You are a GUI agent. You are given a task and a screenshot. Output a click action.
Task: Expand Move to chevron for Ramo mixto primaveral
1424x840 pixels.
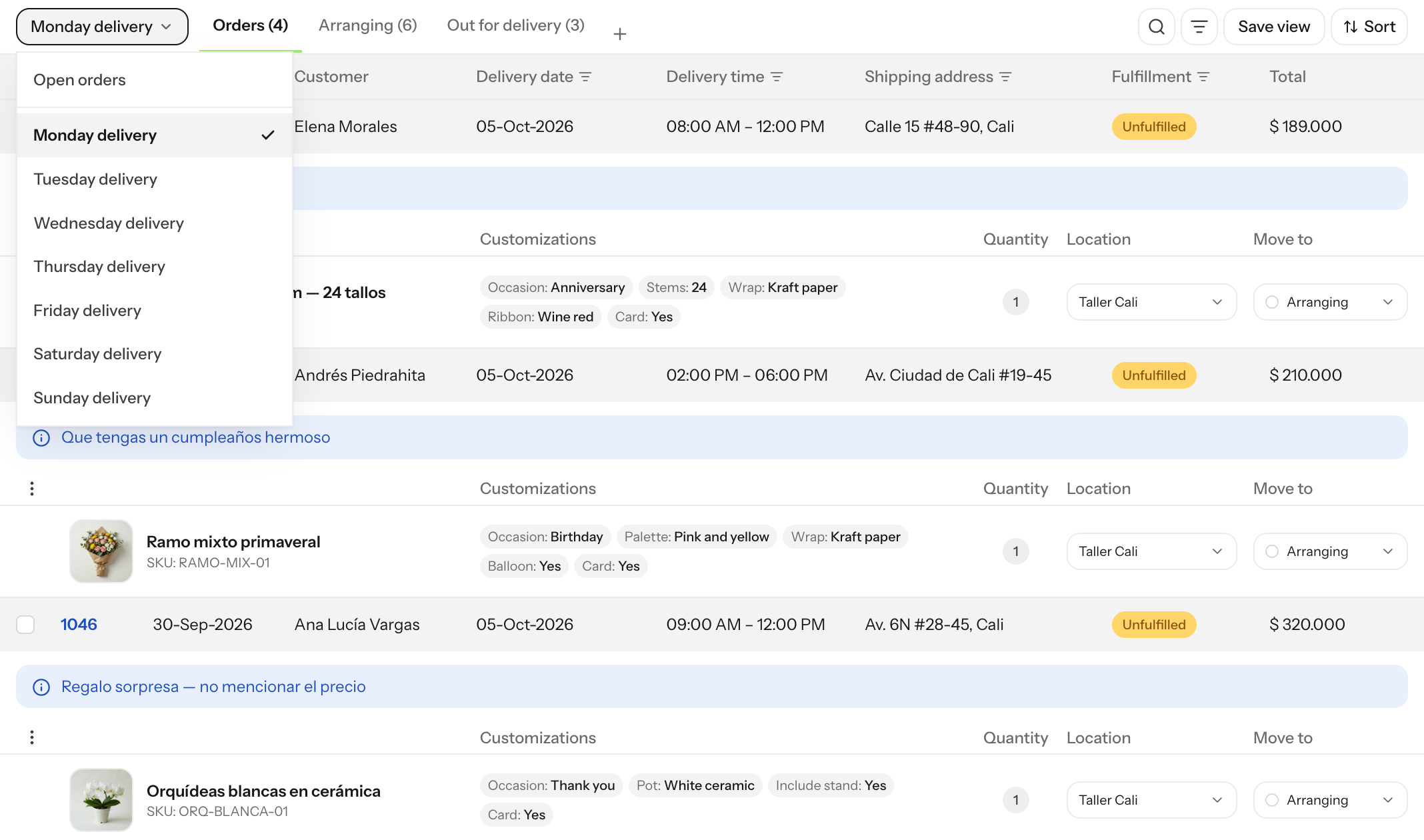coord(1388,551)
